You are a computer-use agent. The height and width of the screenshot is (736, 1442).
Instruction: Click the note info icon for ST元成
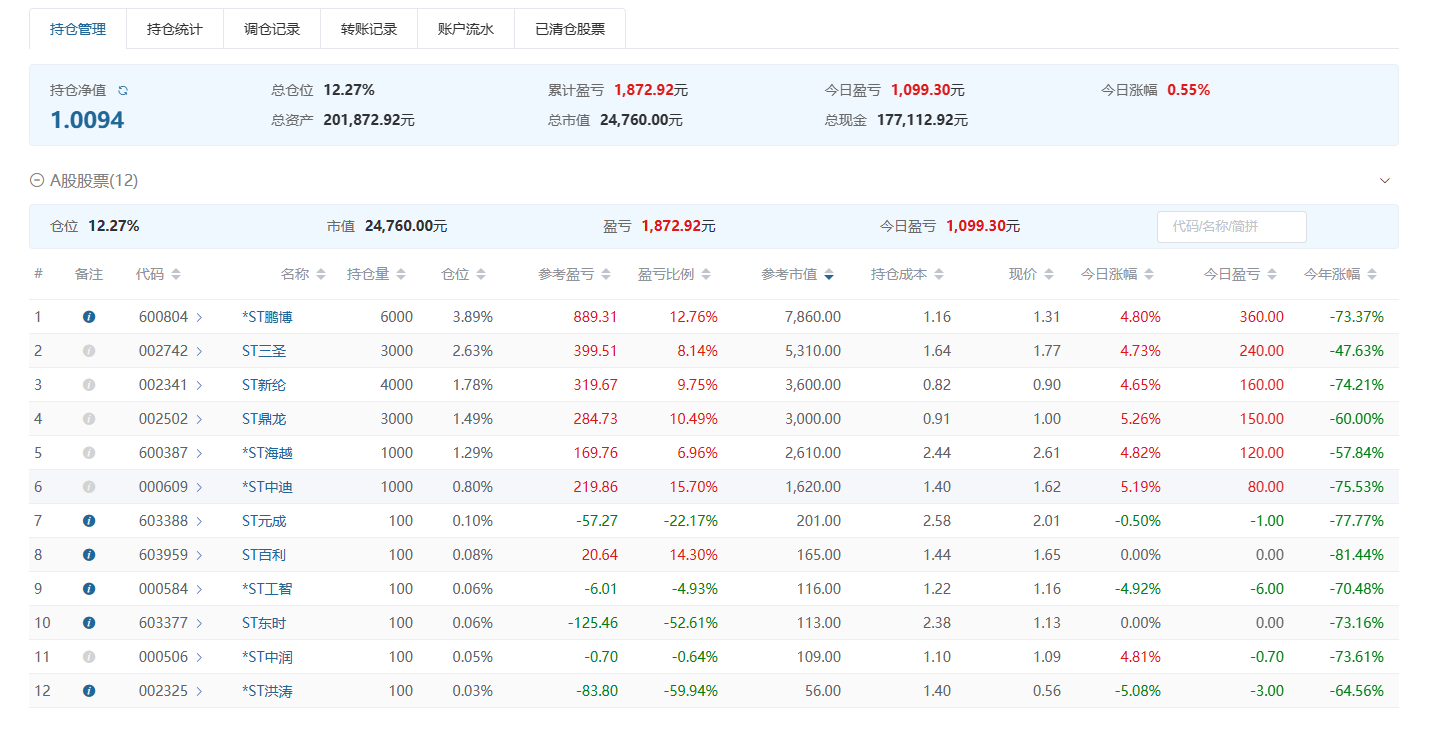click(89, 521)
